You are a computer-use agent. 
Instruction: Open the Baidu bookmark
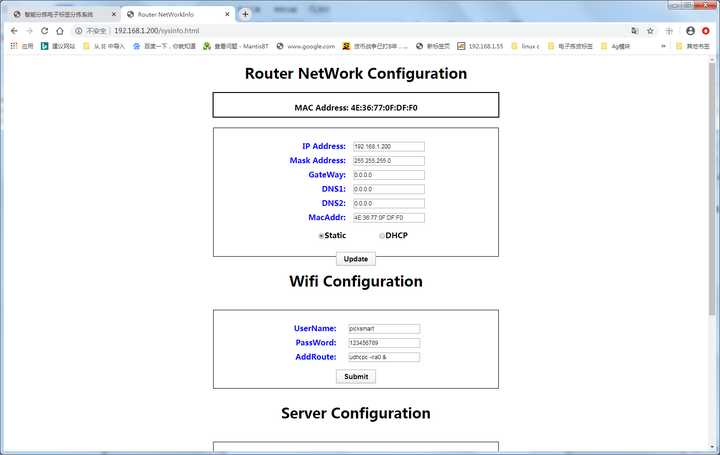click(164, 46)
